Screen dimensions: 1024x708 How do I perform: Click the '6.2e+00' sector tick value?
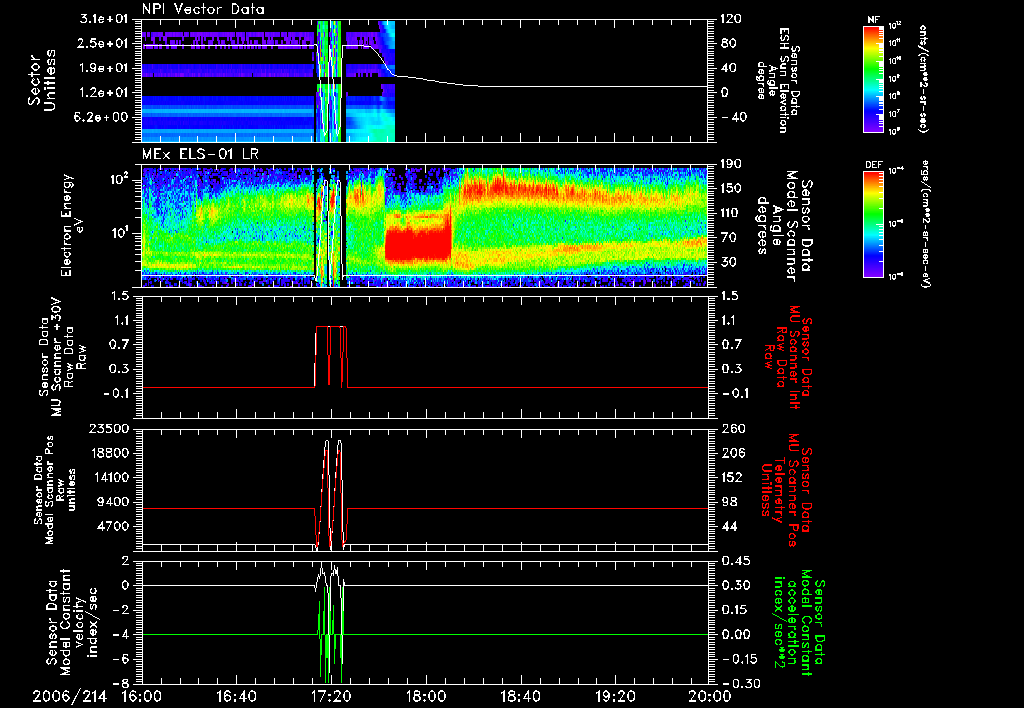tap(101, 117)
